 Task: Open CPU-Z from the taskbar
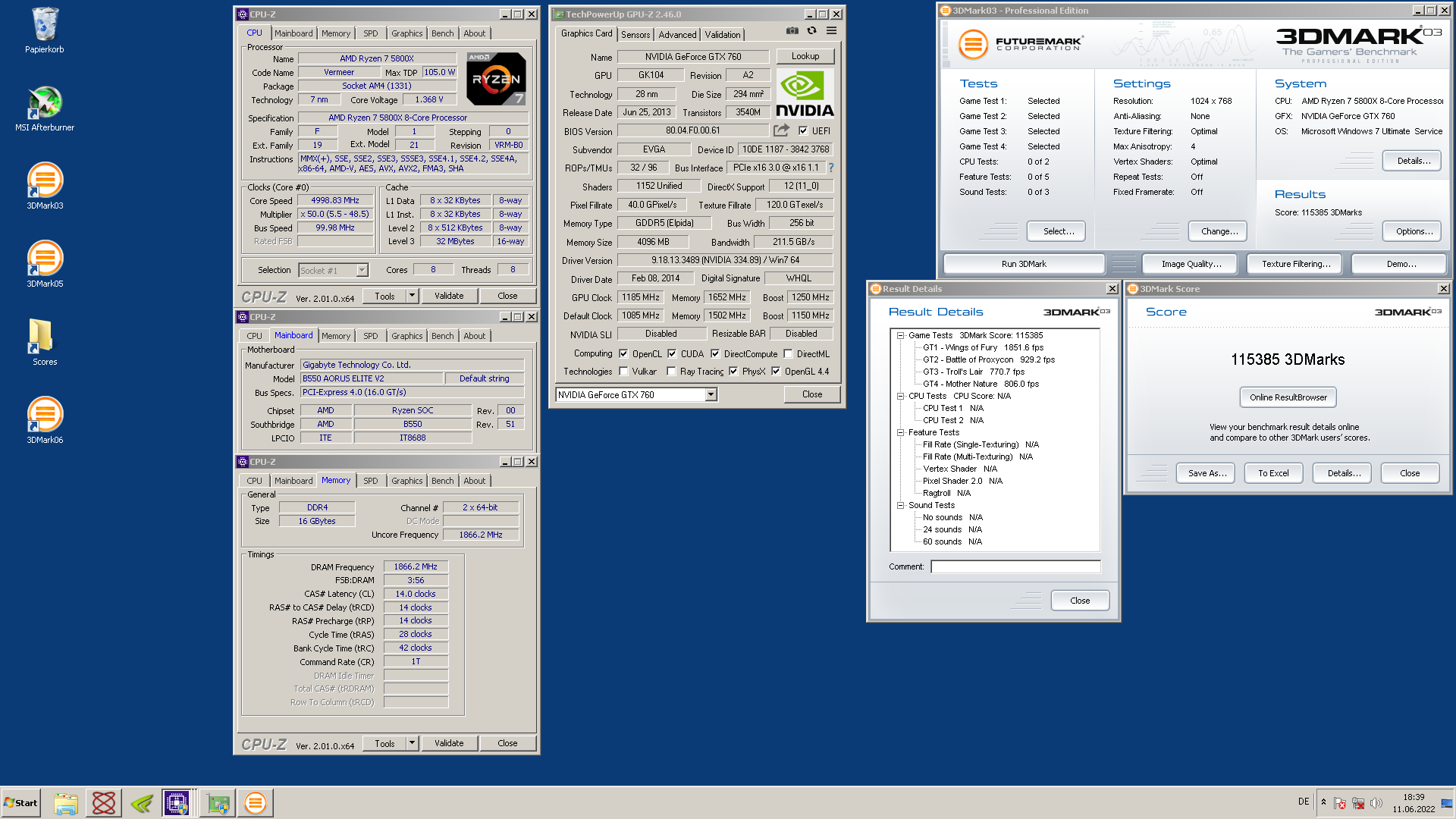[177, 803]
